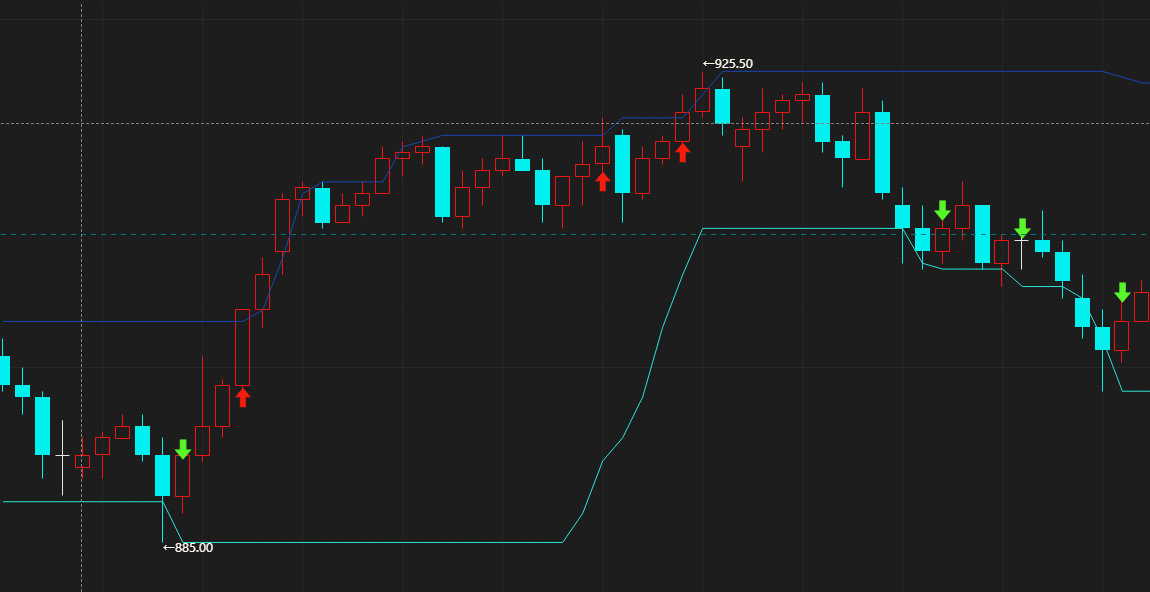The height and width of the screenshot is (592, 1150).
Task: Click the white doji candle on the vertical crosshair
Action: click(x=62, y=455)
